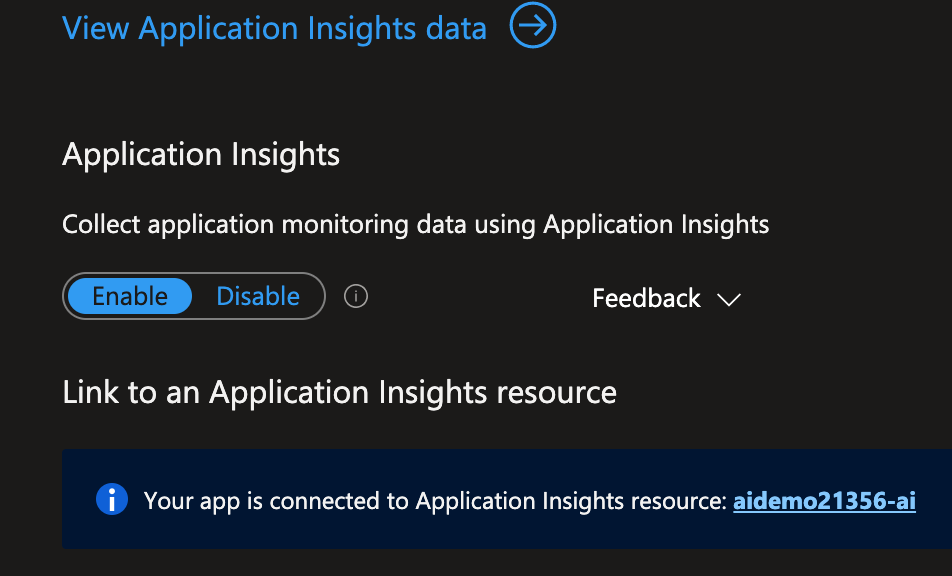Click the 'Collect application monitoring data' description text
The image size is (952, 576).
coord(415,224)
